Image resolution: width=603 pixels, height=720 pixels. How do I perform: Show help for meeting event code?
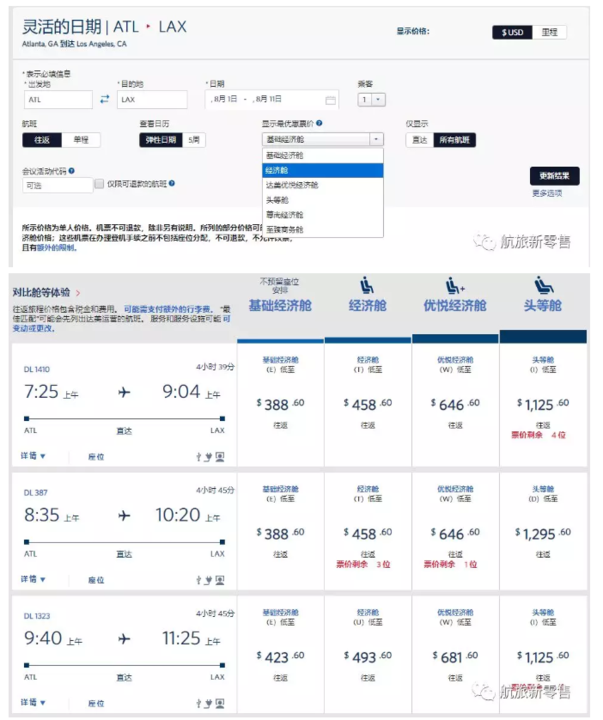pyautogui.click(x=72, y=171)
